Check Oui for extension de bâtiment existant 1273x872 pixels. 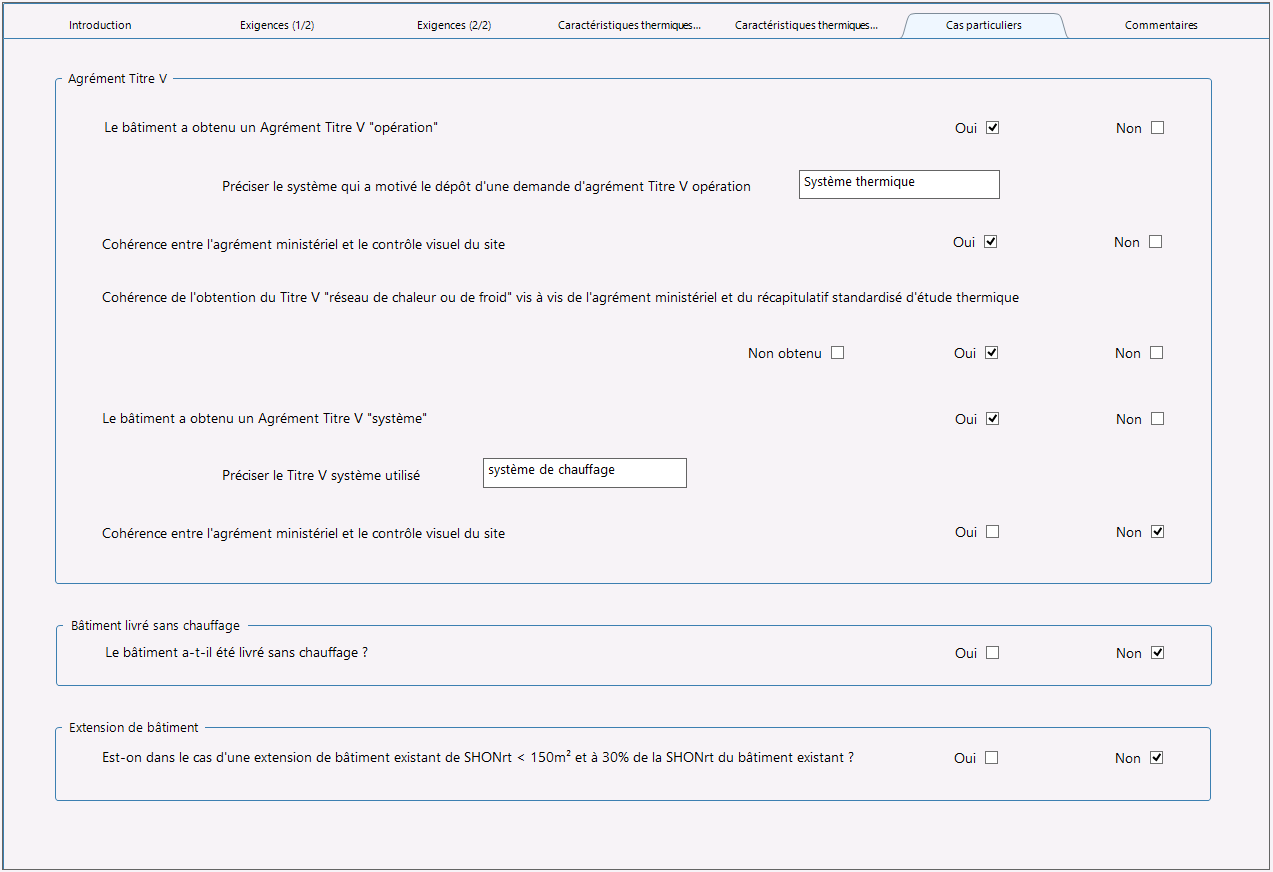tap(991, 758)
